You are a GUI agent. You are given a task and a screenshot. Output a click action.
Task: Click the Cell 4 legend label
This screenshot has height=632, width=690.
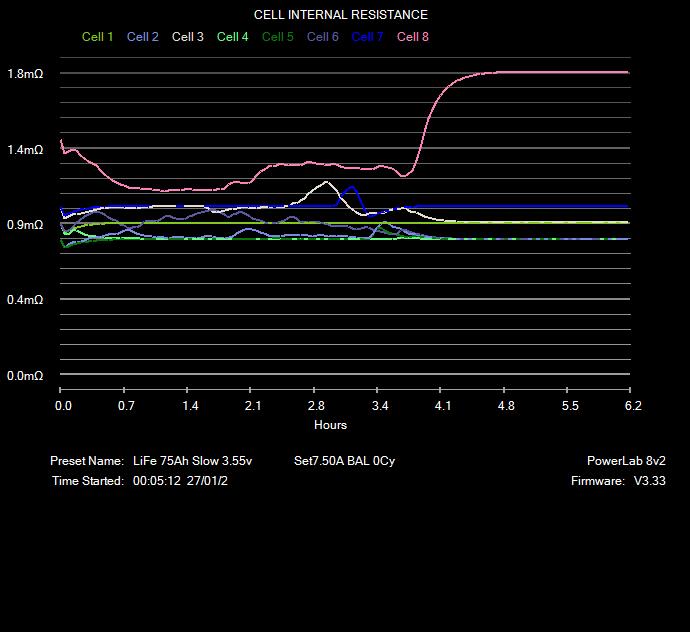tap(232, 37)
